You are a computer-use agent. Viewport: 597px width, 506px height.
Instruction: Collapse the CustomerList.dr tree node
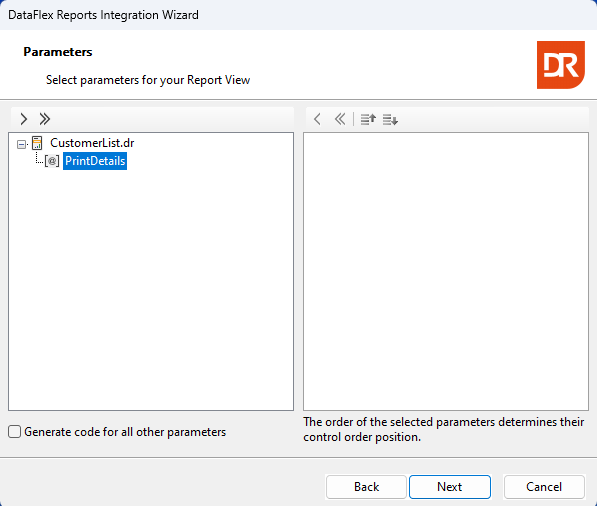tap(22, 144)
